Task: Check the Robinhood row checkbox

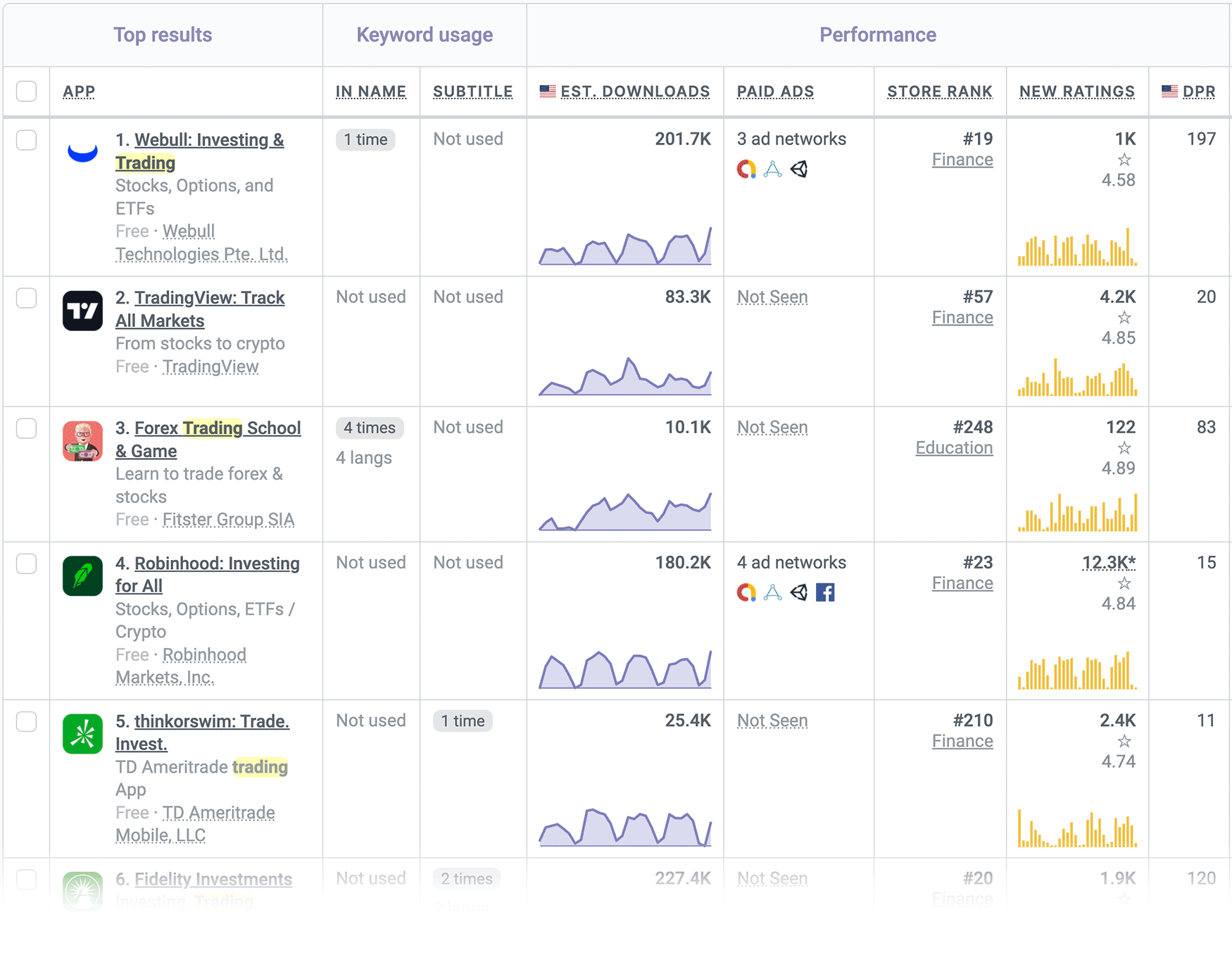Action: pos(27,563)
